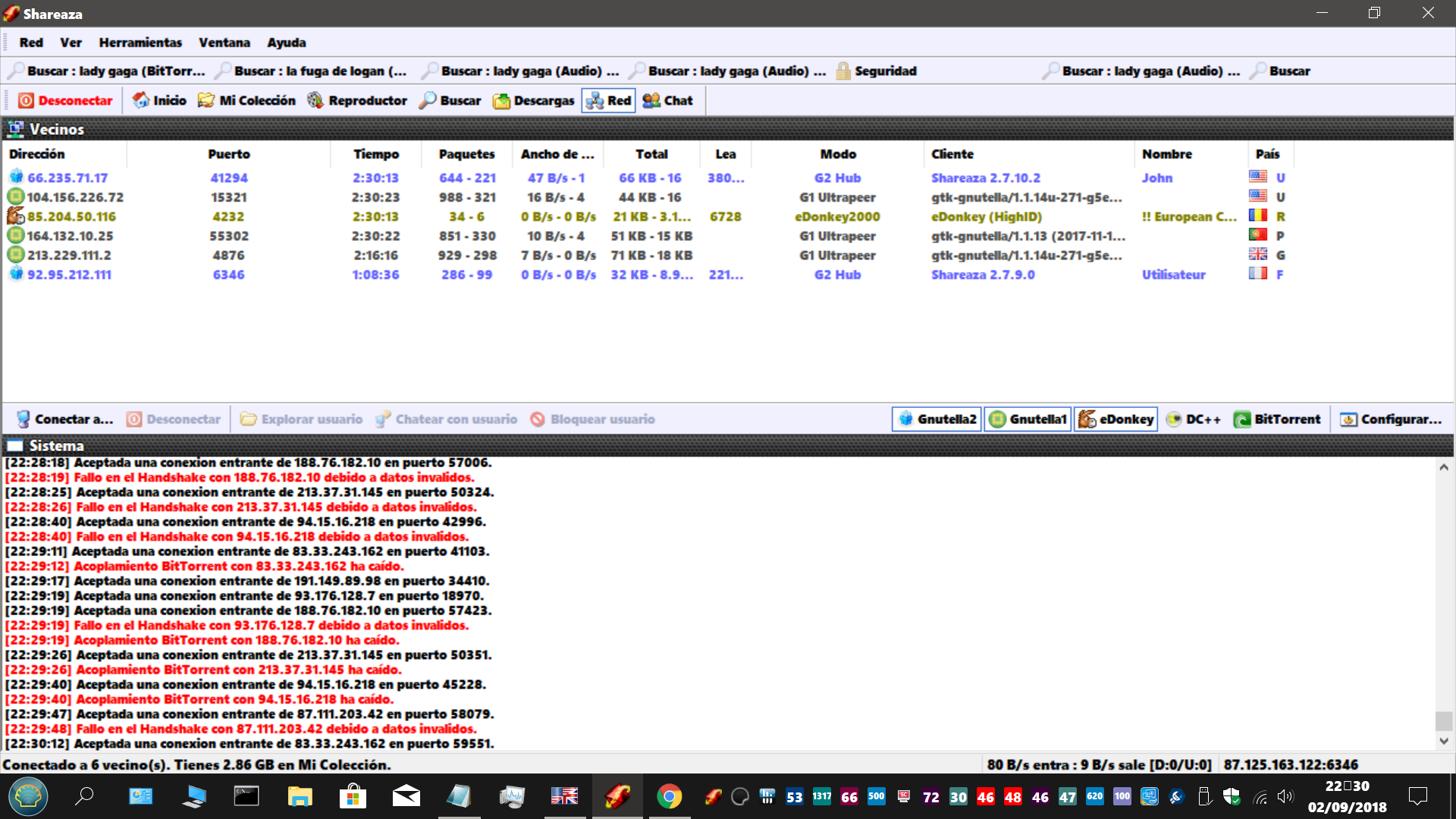Open Configurar... network settings
The width and height of the screenshot is (1456, 819).
point(1391,419)
